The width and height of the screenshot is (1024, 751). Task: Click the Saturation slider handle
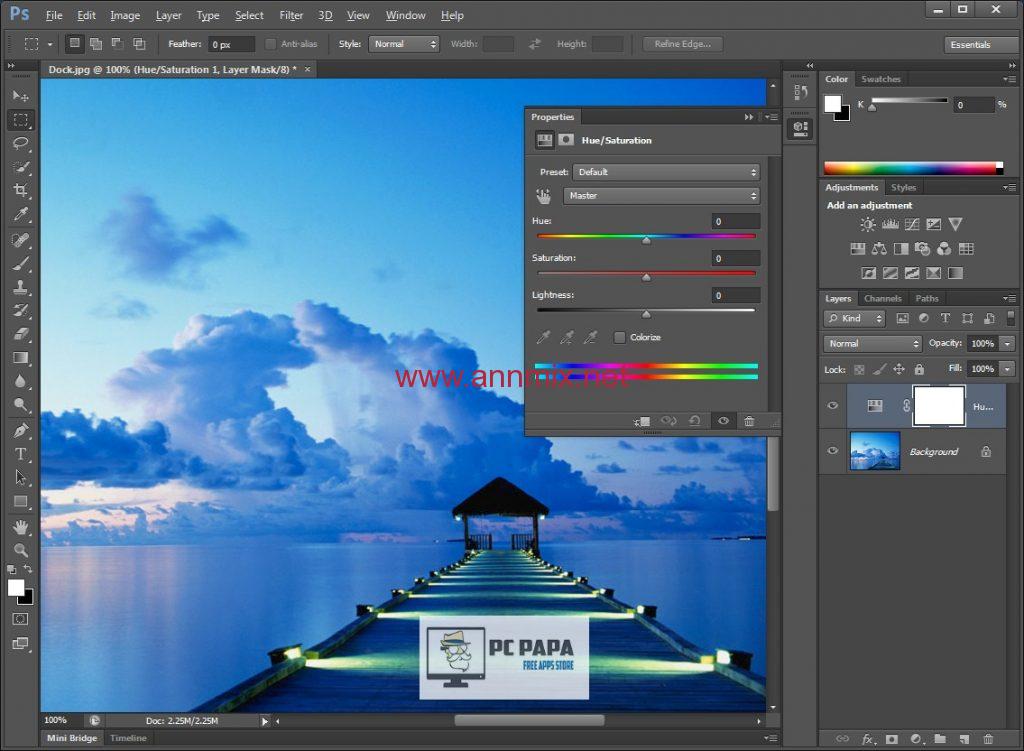tap(646, 277)
